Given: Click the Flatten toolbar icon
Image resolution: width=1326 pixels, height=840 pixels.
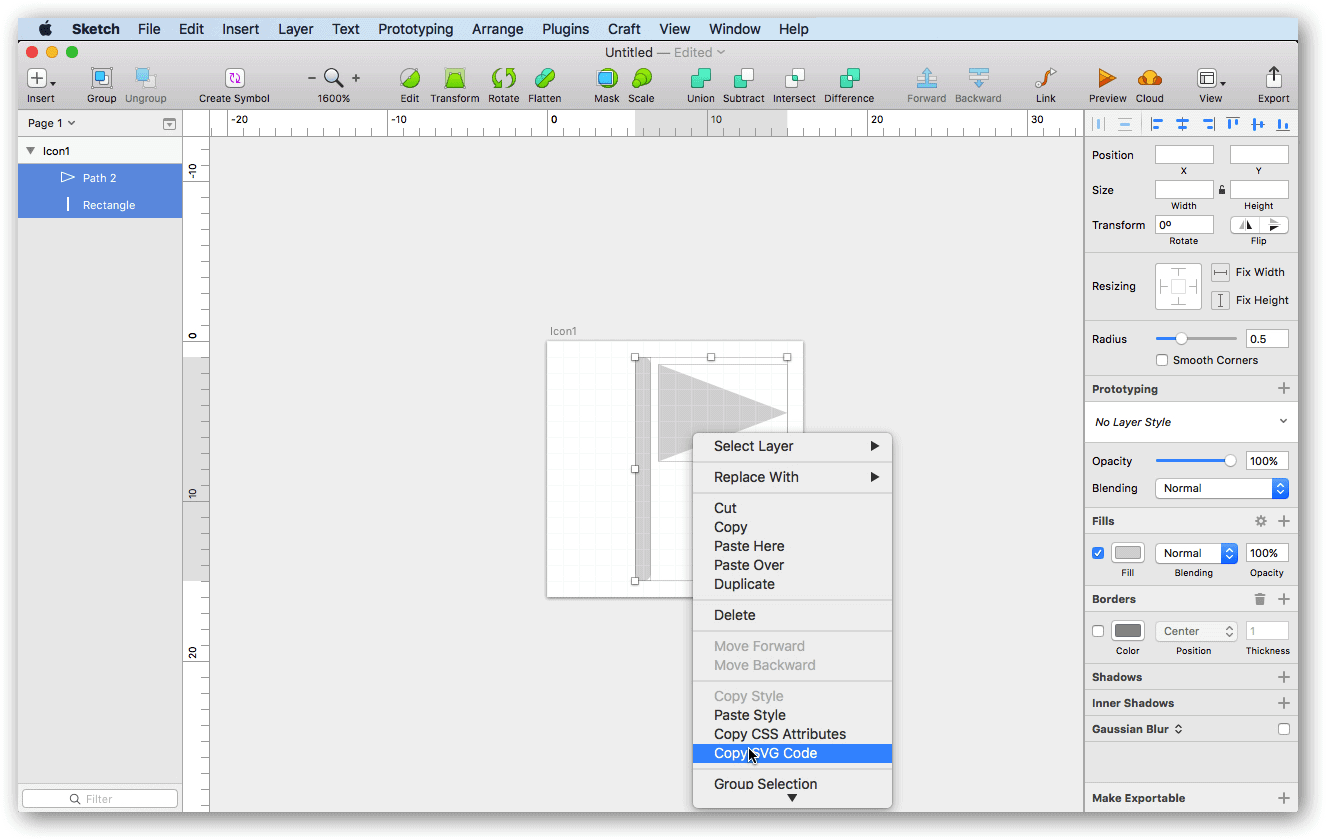Looking at the screenshot, I should pos(544,79).
